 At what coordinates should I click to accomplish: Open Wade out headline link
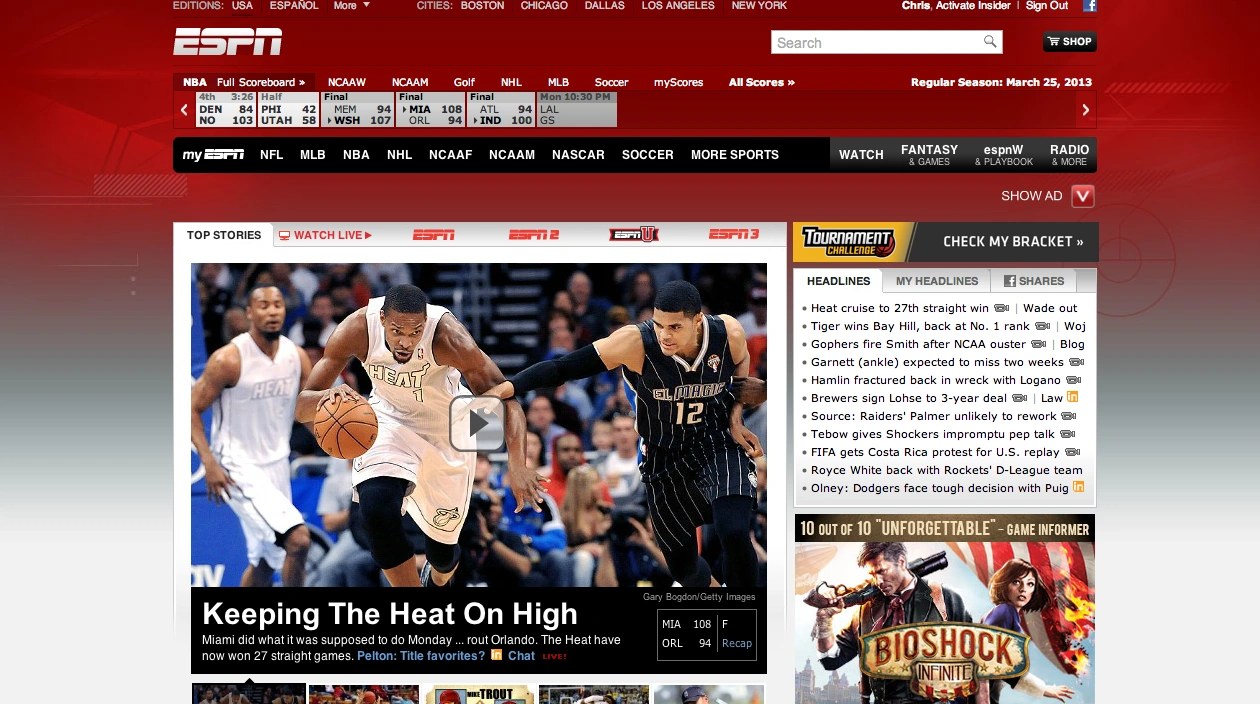tap(1050, 308)
